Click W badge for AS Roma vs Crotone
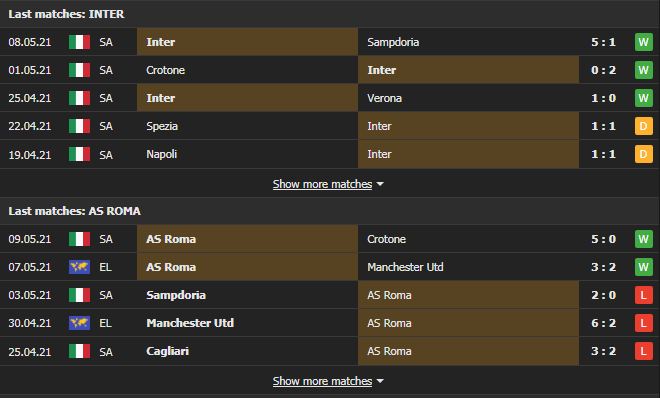This screenshot has width=660, height=398. pyautogui.click(x=644, y=239)
